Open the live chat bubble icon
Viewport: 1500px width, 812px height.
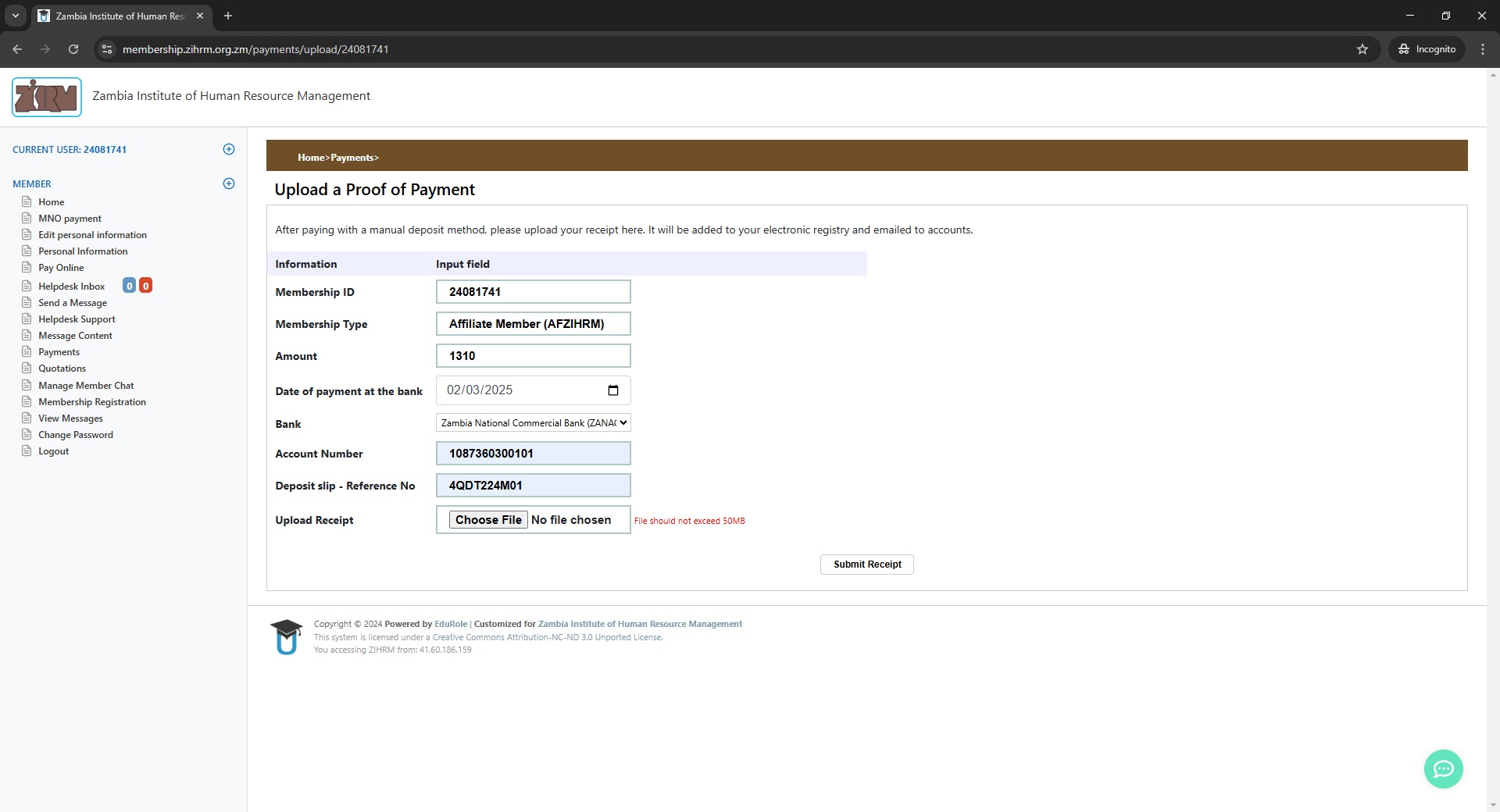[x=1443, y=769]
